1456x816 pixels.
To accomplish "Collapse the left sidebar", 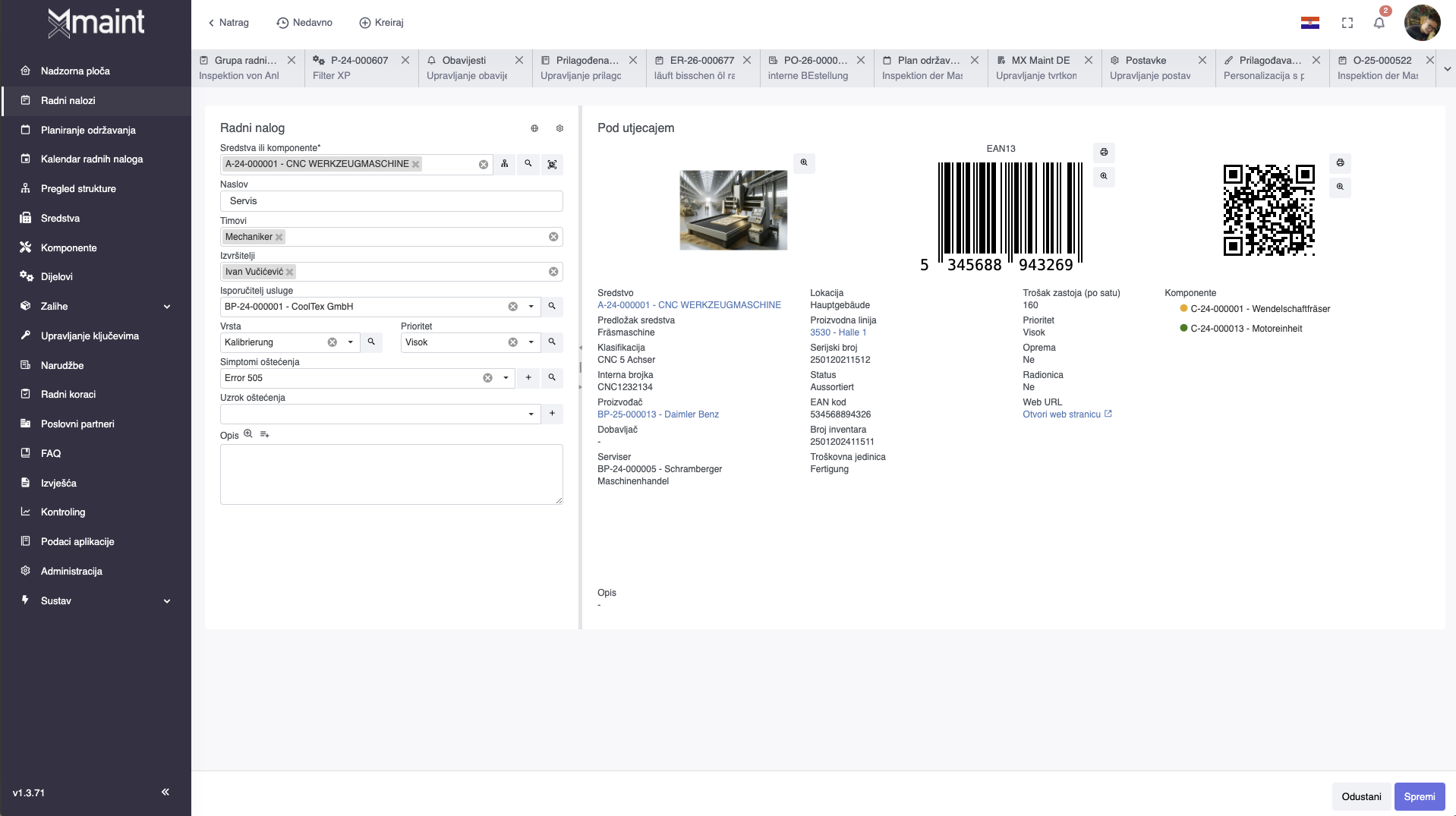I will click(165, 792).
